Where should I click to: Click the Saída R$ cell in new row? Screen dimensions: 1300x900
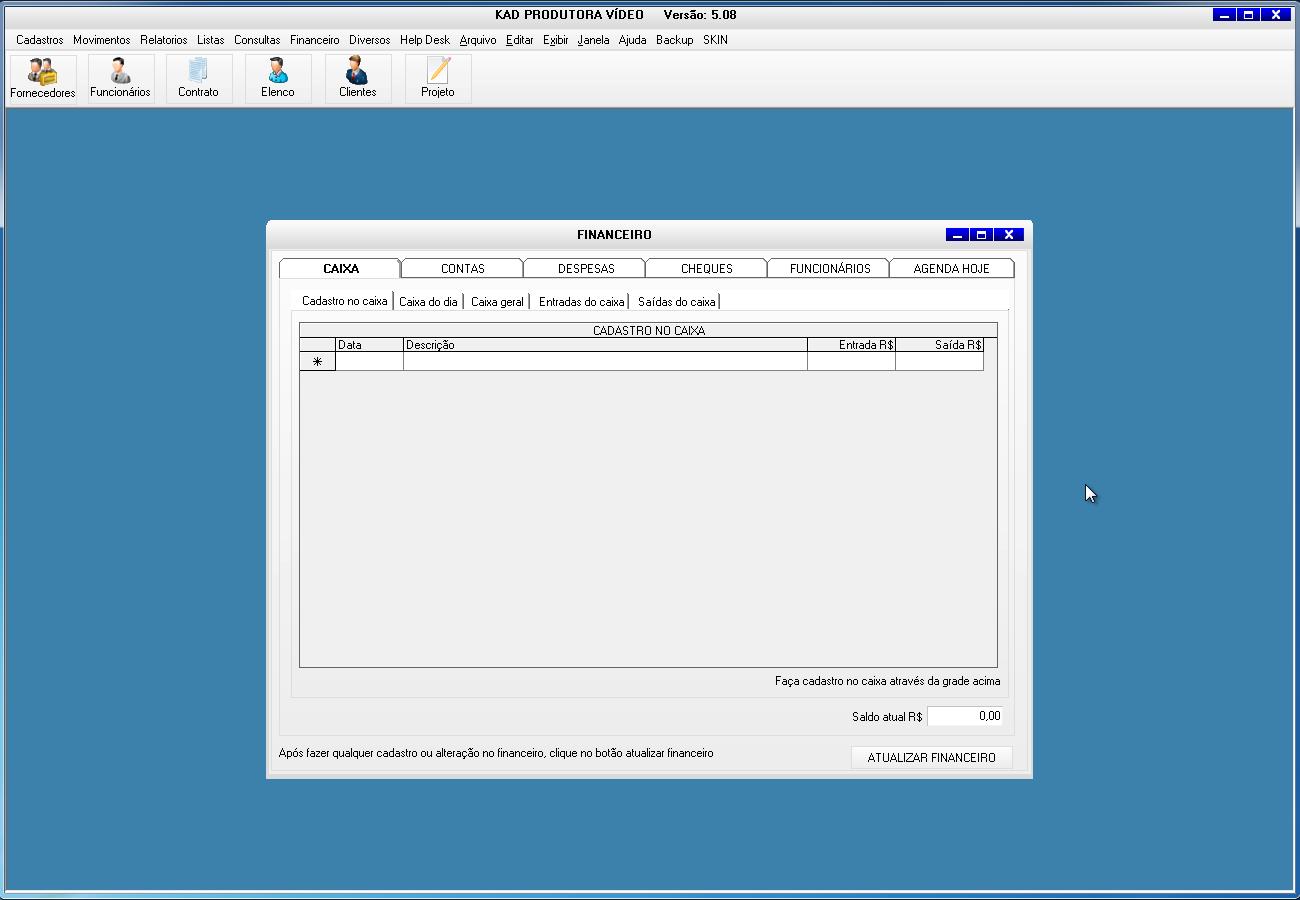point(939,361)
